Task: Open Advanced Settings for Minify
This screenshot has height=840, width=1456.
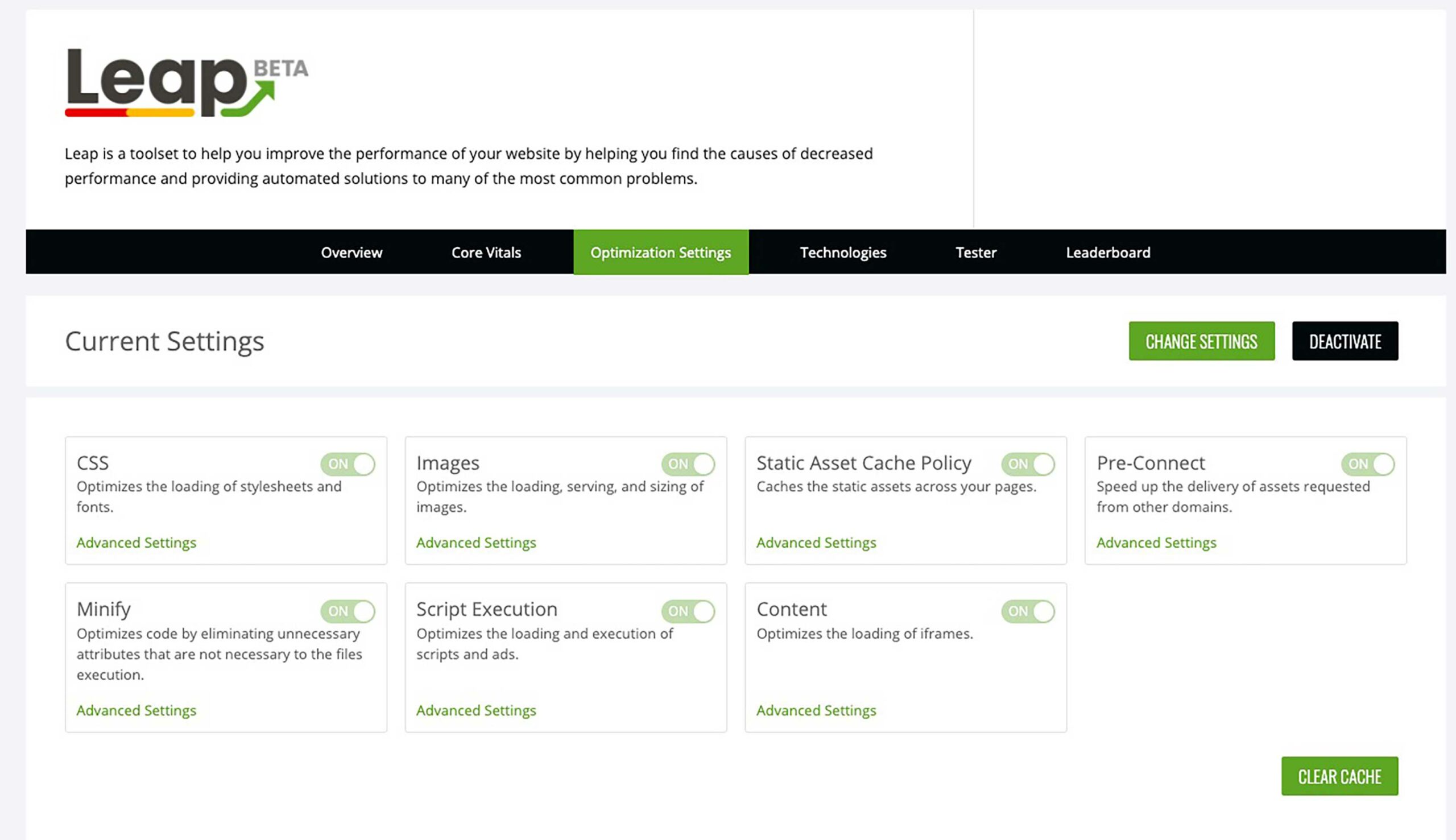Action: click(x=136, y=710)
